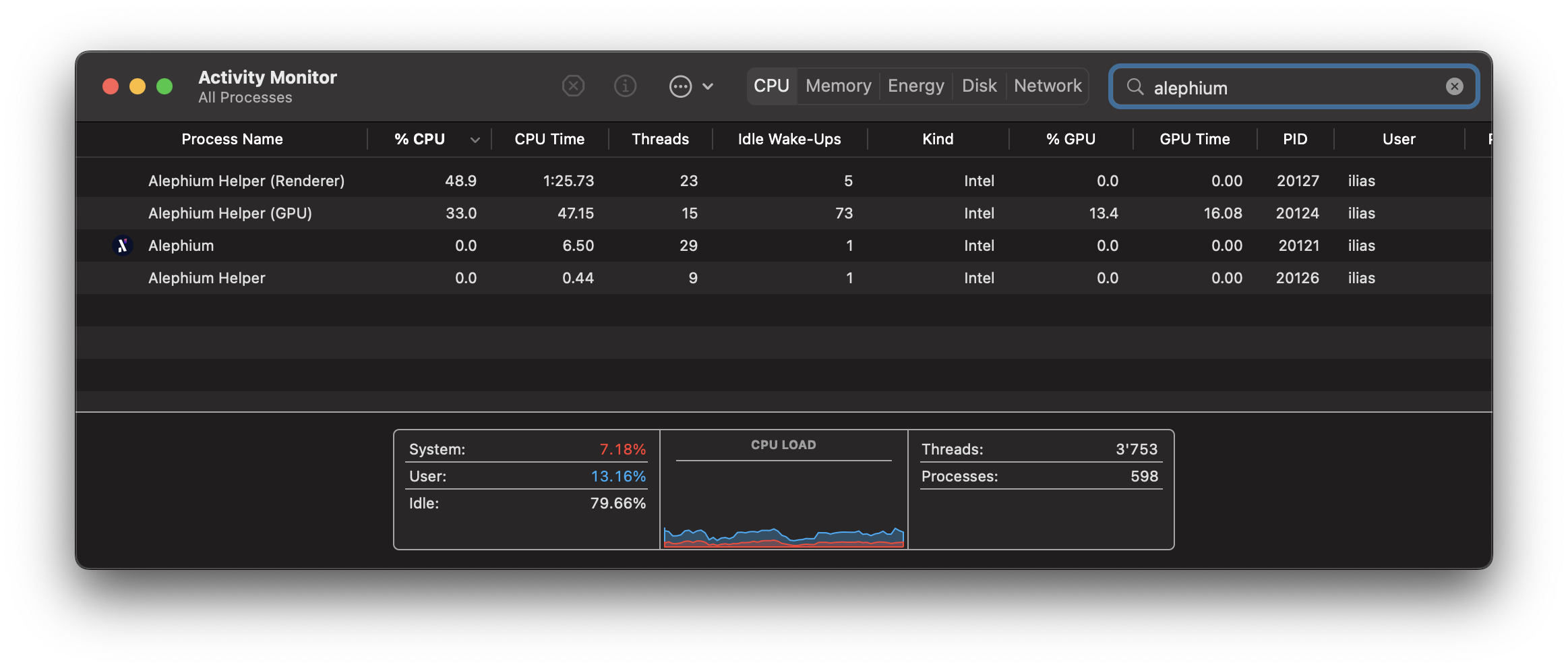The width and height of the screenshot is (1568, 669).
Task: Sort by CPU Time column
Action: [x=549, y=139]
